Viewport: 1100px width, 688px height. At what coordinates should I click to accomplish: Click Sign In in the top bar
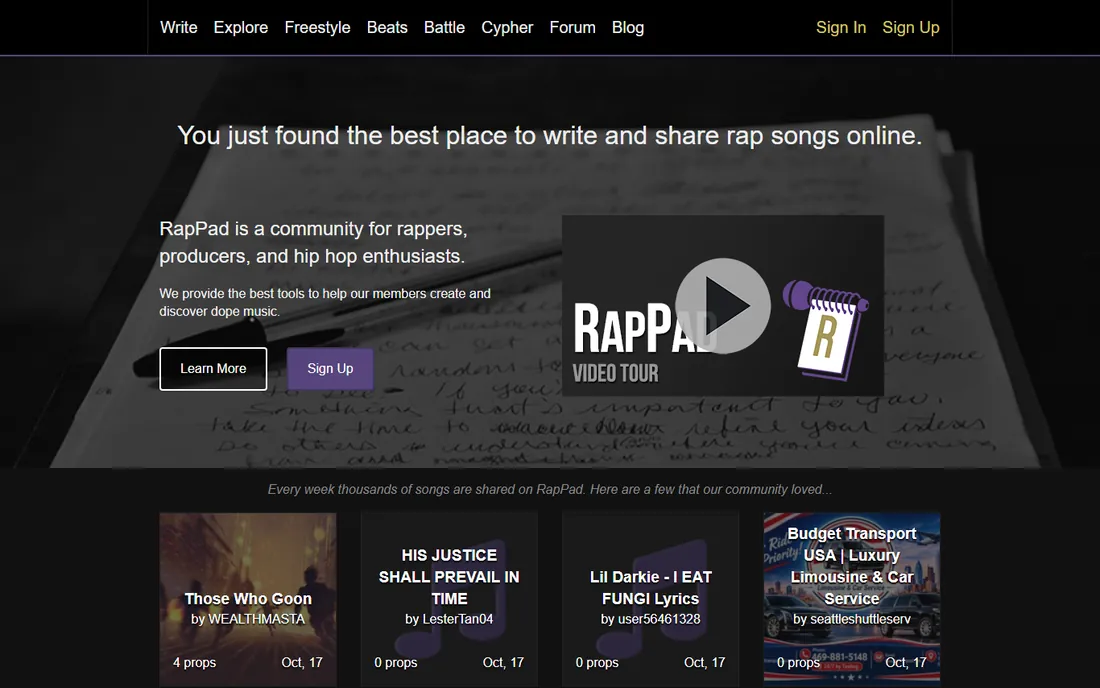click(x=841, y=27)
